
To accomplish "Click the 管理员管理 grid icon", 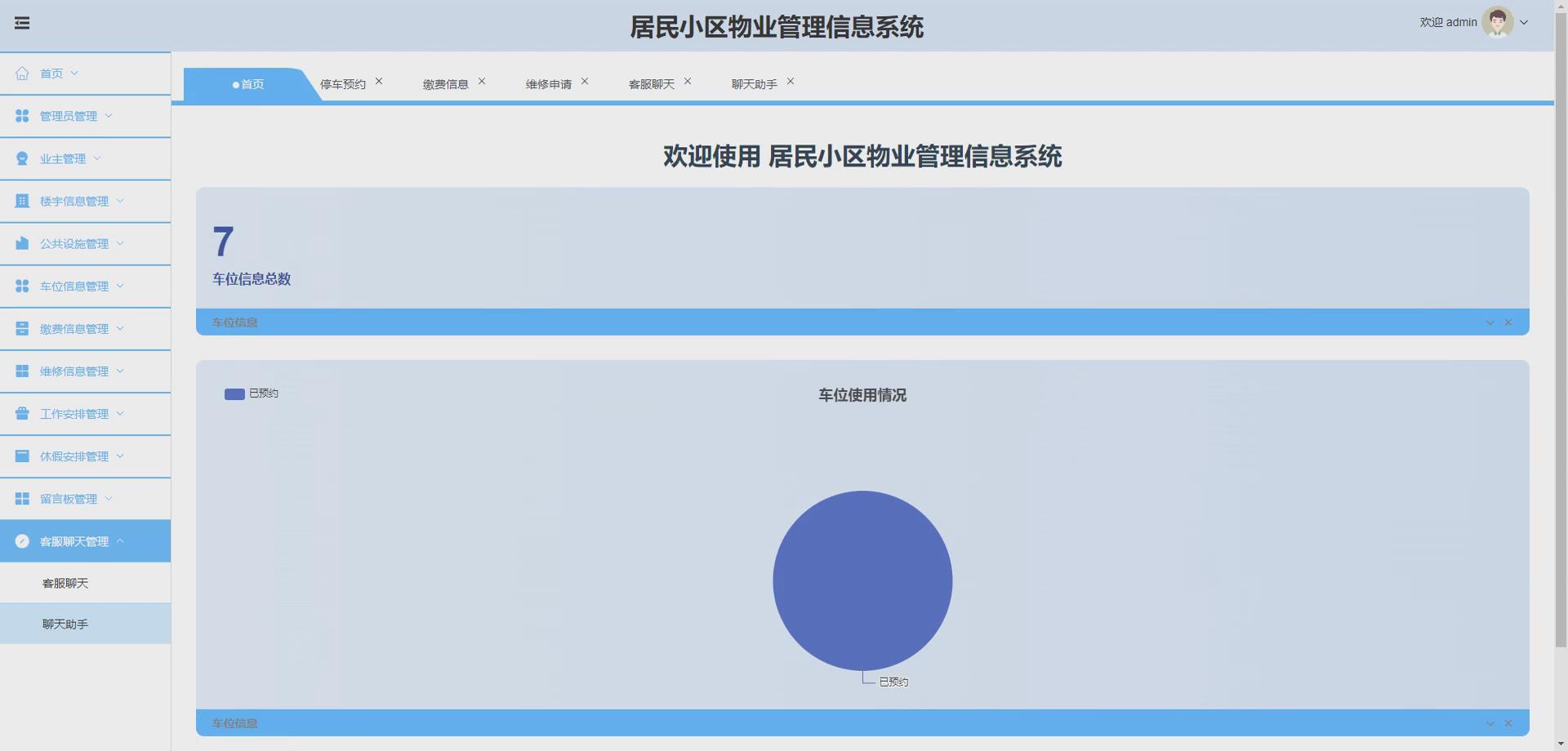I will coord(22,115).
